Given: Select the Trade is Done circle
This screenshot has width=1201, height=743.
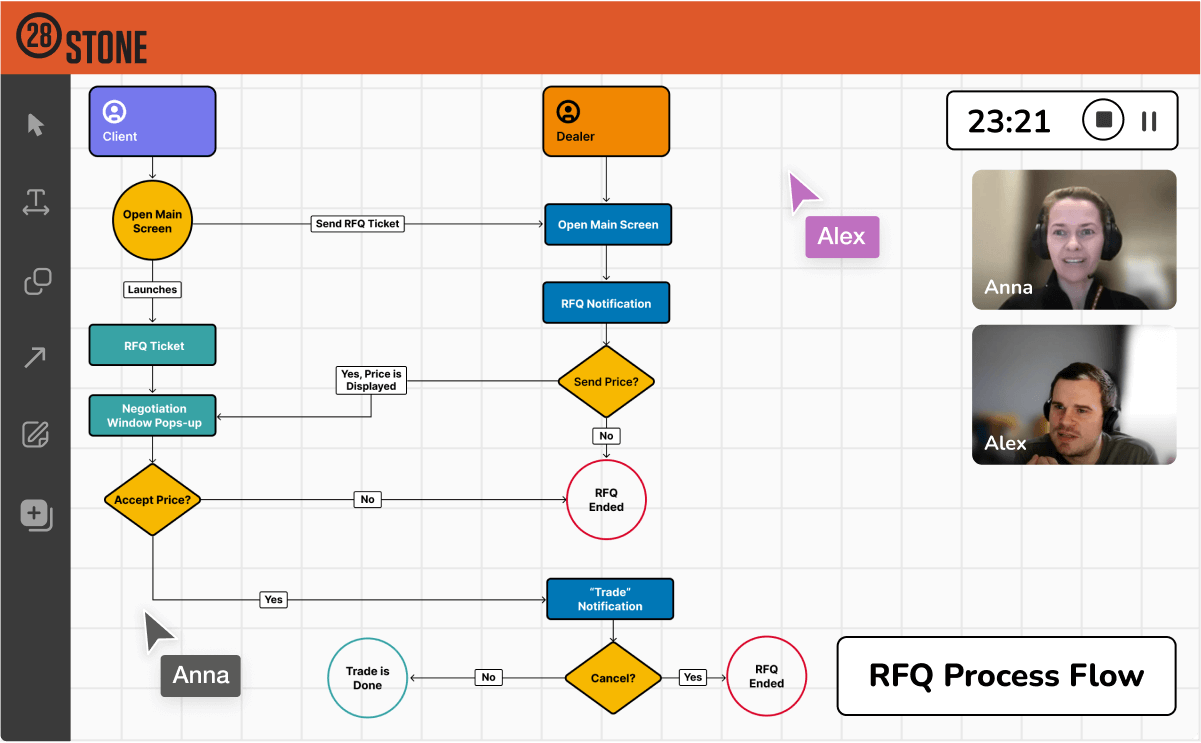Looking at the screenshot, I should click(368, 678).
